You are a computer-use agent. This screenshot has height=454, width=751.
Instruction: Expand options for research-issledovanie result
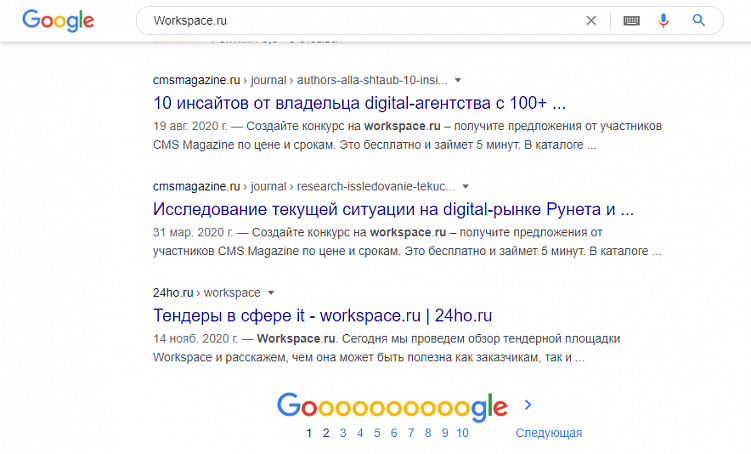(465, 186)
